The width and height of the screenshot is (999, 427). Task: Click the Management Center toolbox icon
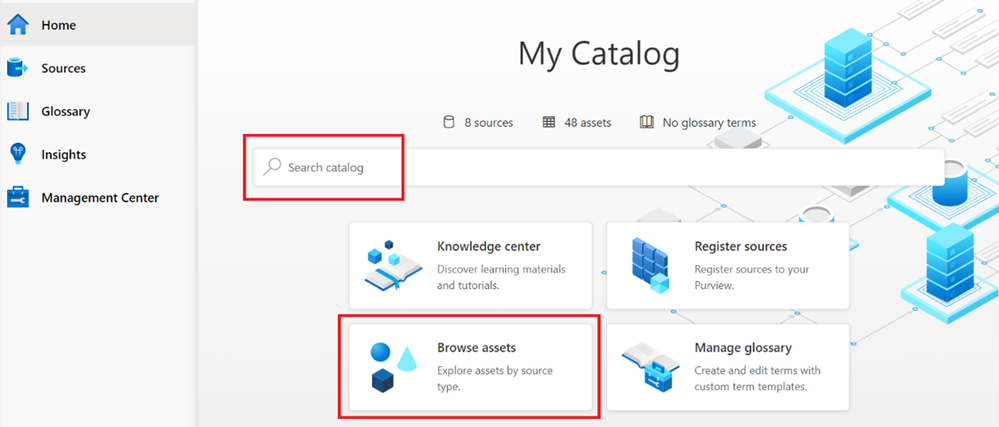(18, 198)
